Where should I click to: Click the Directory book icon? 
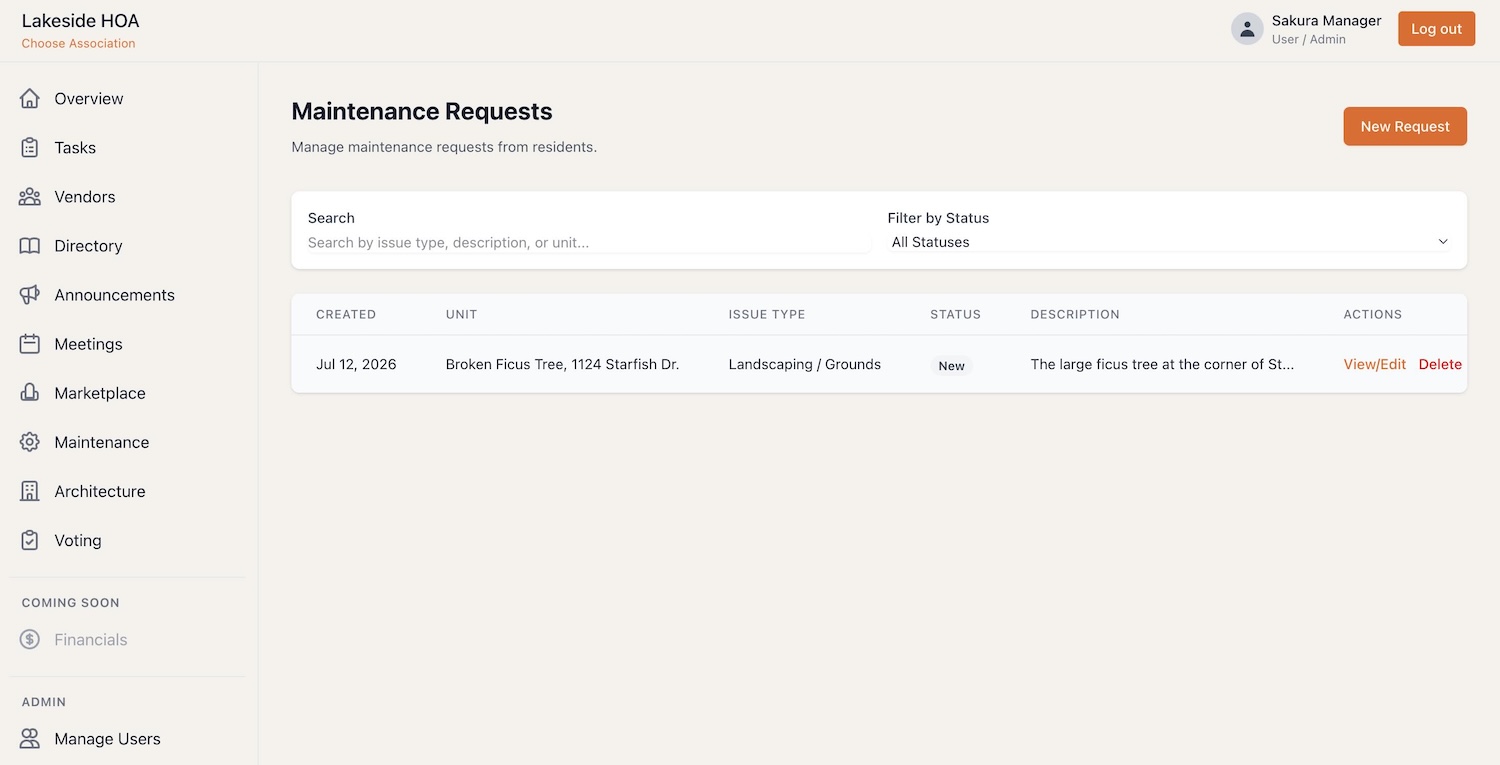(x=30, y=245)
